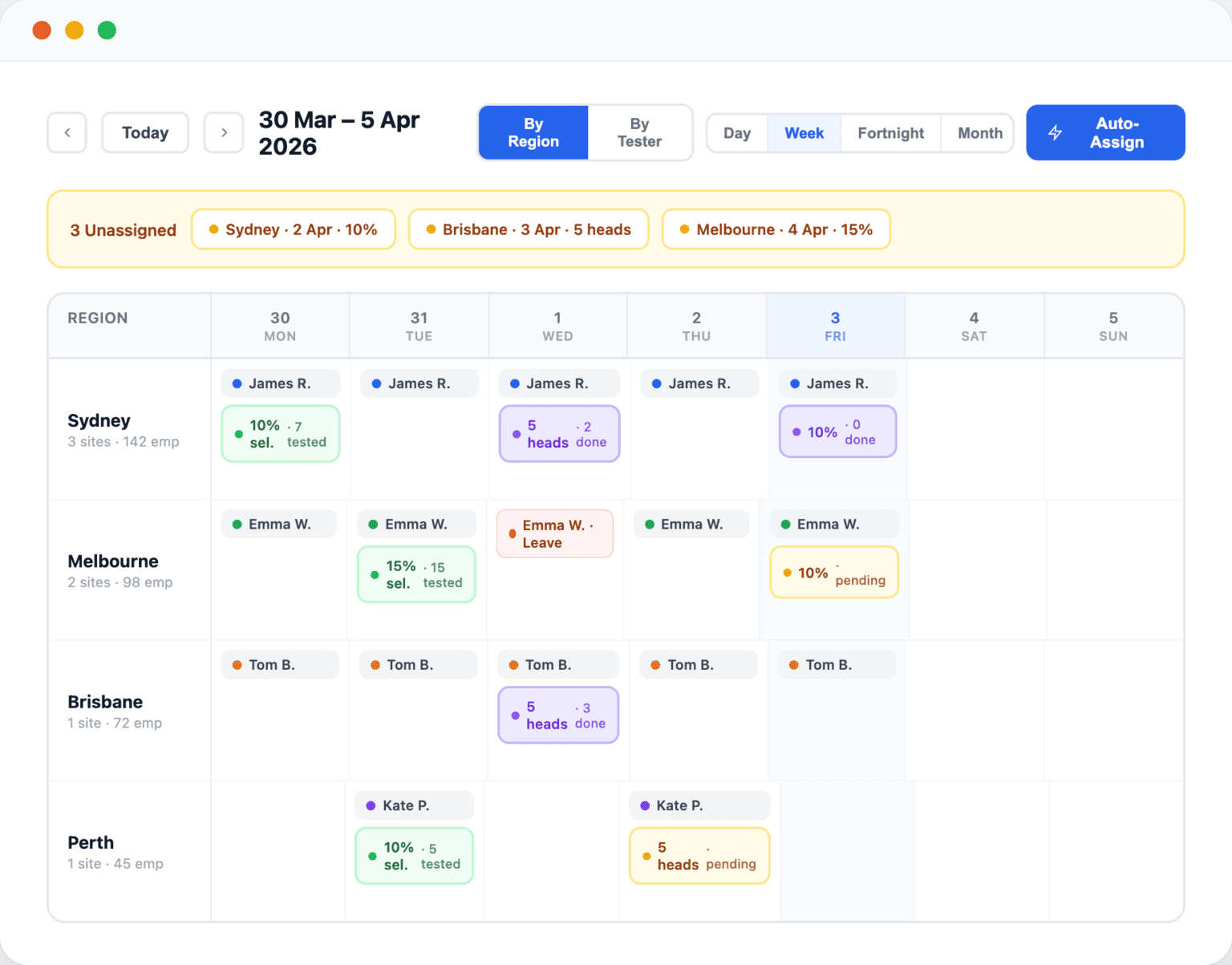The width and height of the screenshot is (1232, 965).
Task: Click Emma W. chip on Melbourne Thursday
Action: pyautogui.click(x=691, y=524)
